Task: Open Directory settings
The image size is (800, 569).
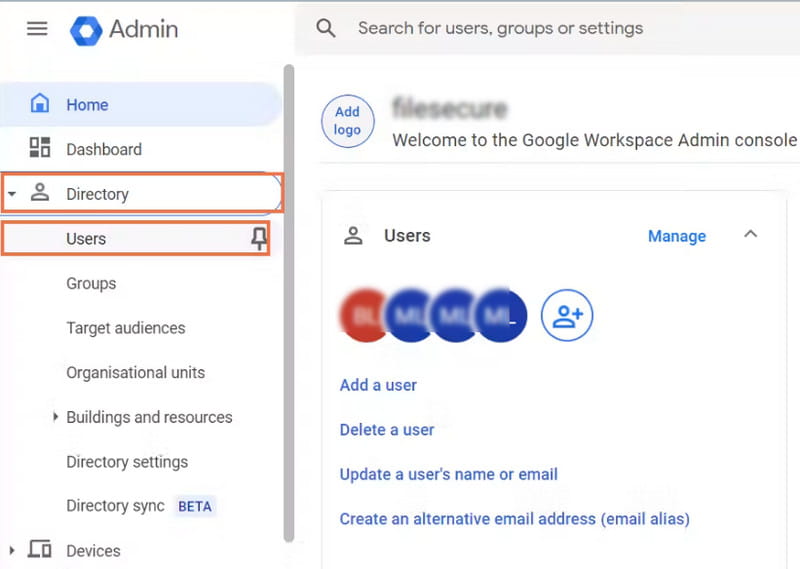Action: tap(127, 462)
